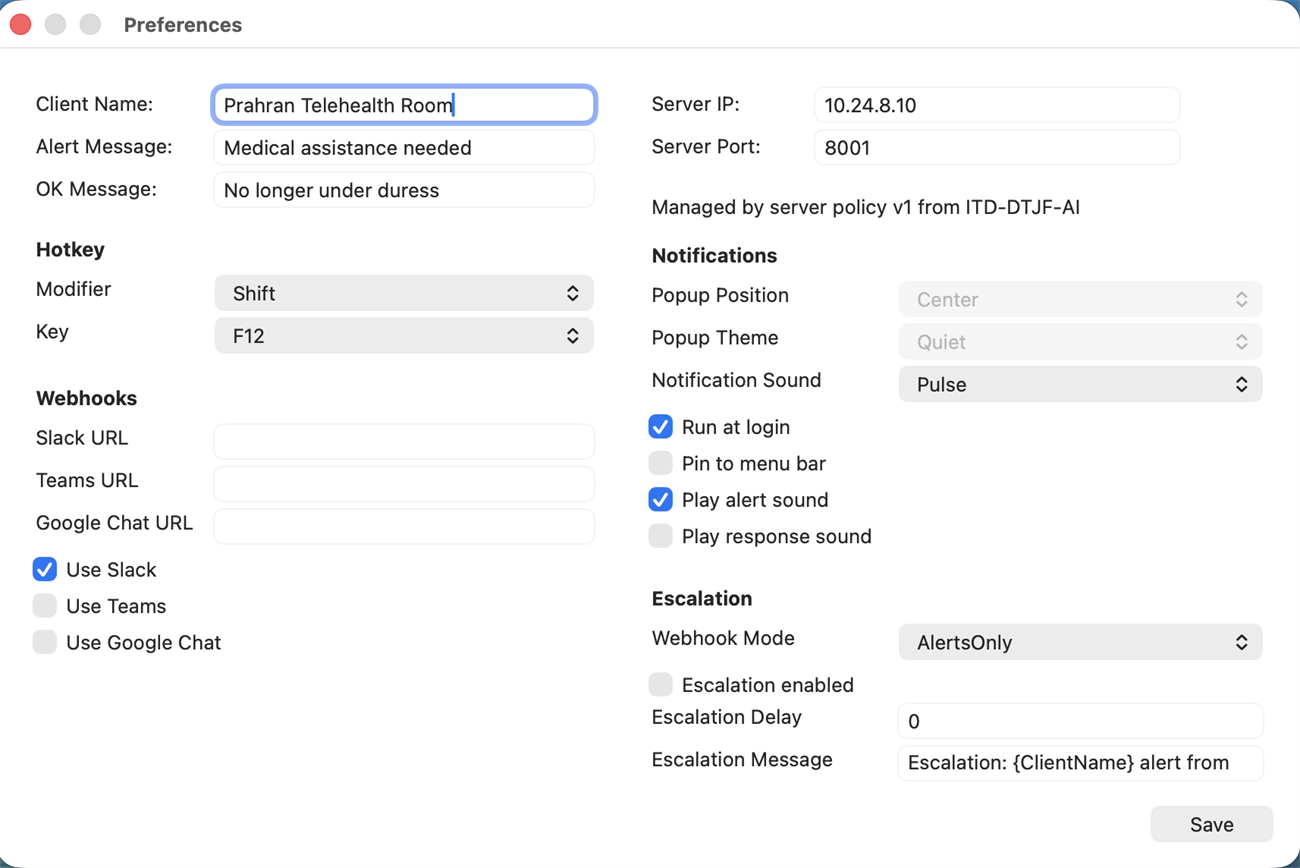Click the Server Port field
Viewport: 1300px width, 868px height.
point(997,148)
